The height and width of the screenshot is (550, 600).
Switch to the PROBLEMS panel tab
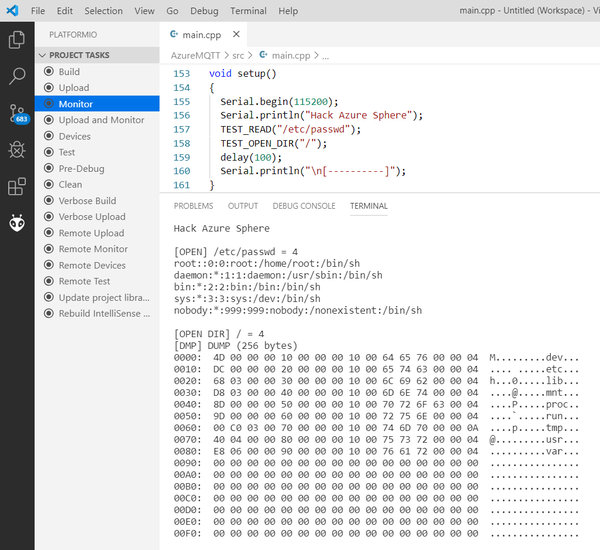193,206
